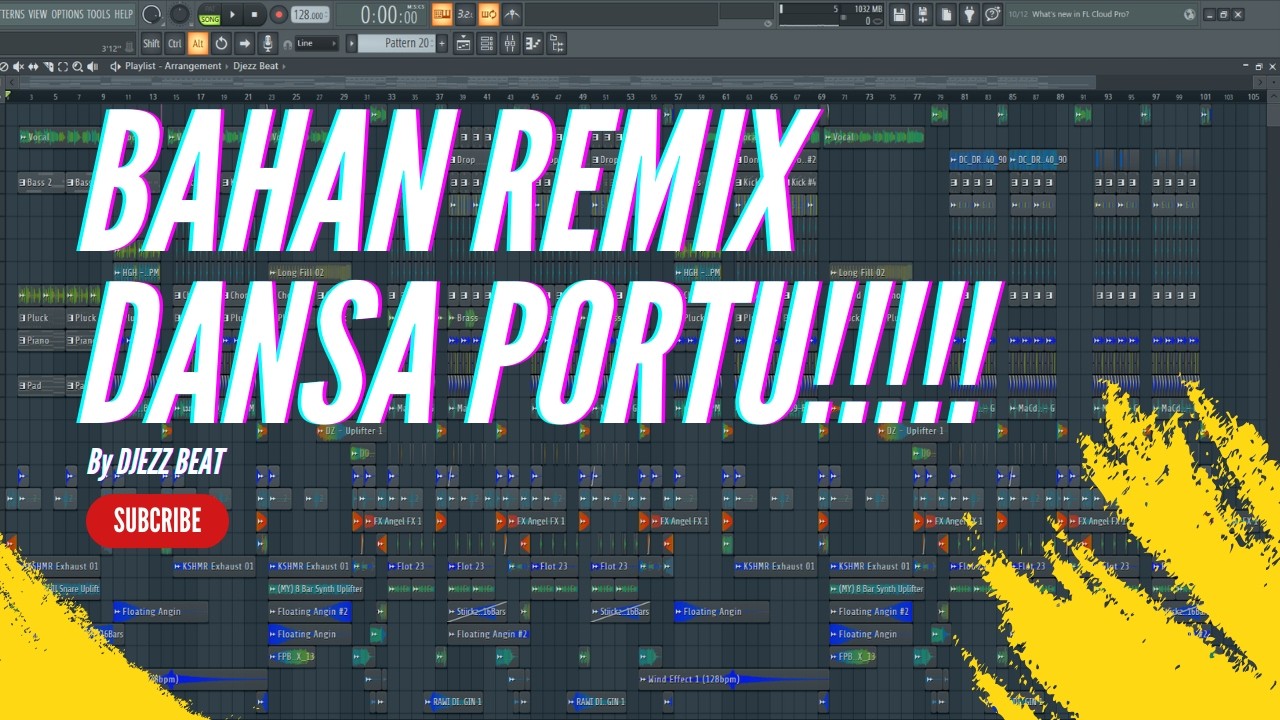Viewport: 1280px width, 720px height.
Task: Click the document page icon beside save
Action: pyautogui.click(x=946, y=14)
